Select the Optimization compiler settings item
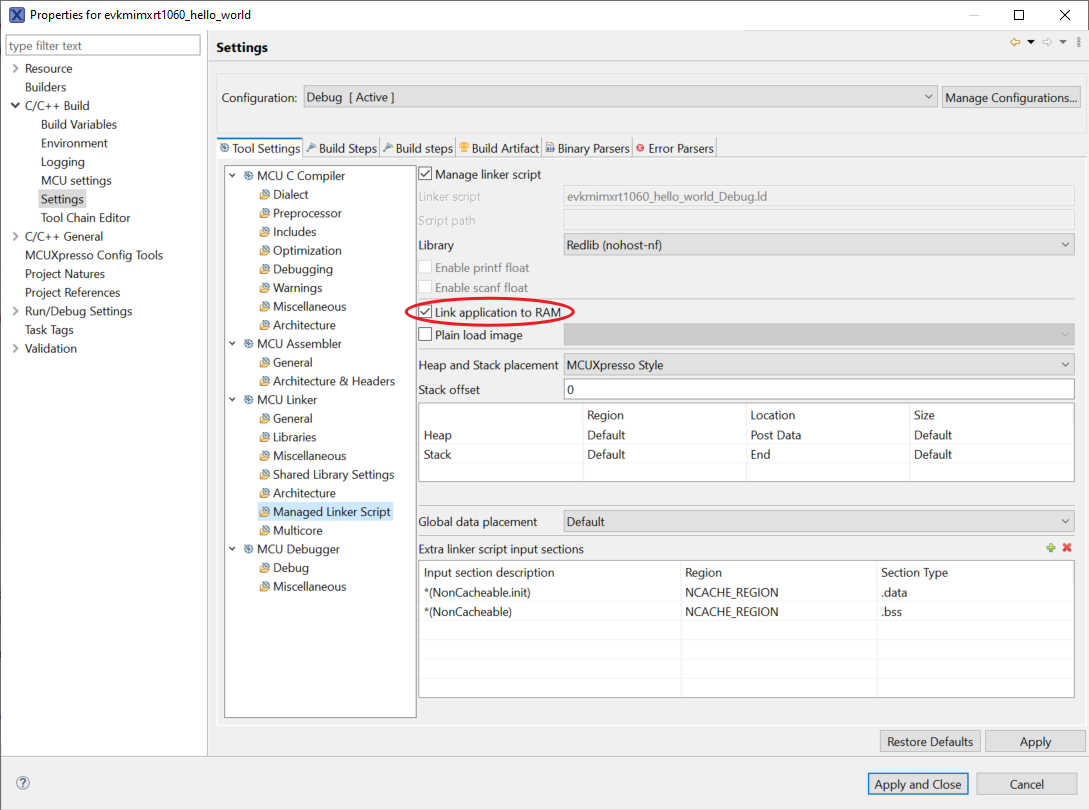This screenshot has height=810, width=1089. pyautogui.click(x=307, y=250)
